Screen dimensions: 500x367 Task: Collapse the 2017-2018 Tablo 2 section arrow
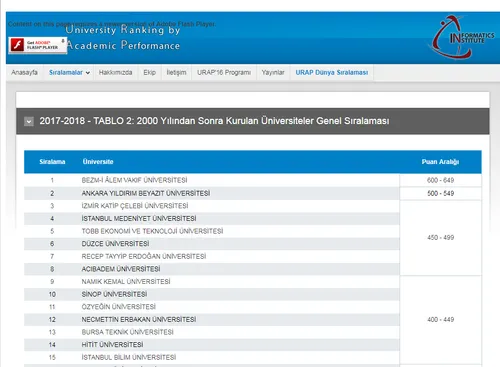click(29, 121)
